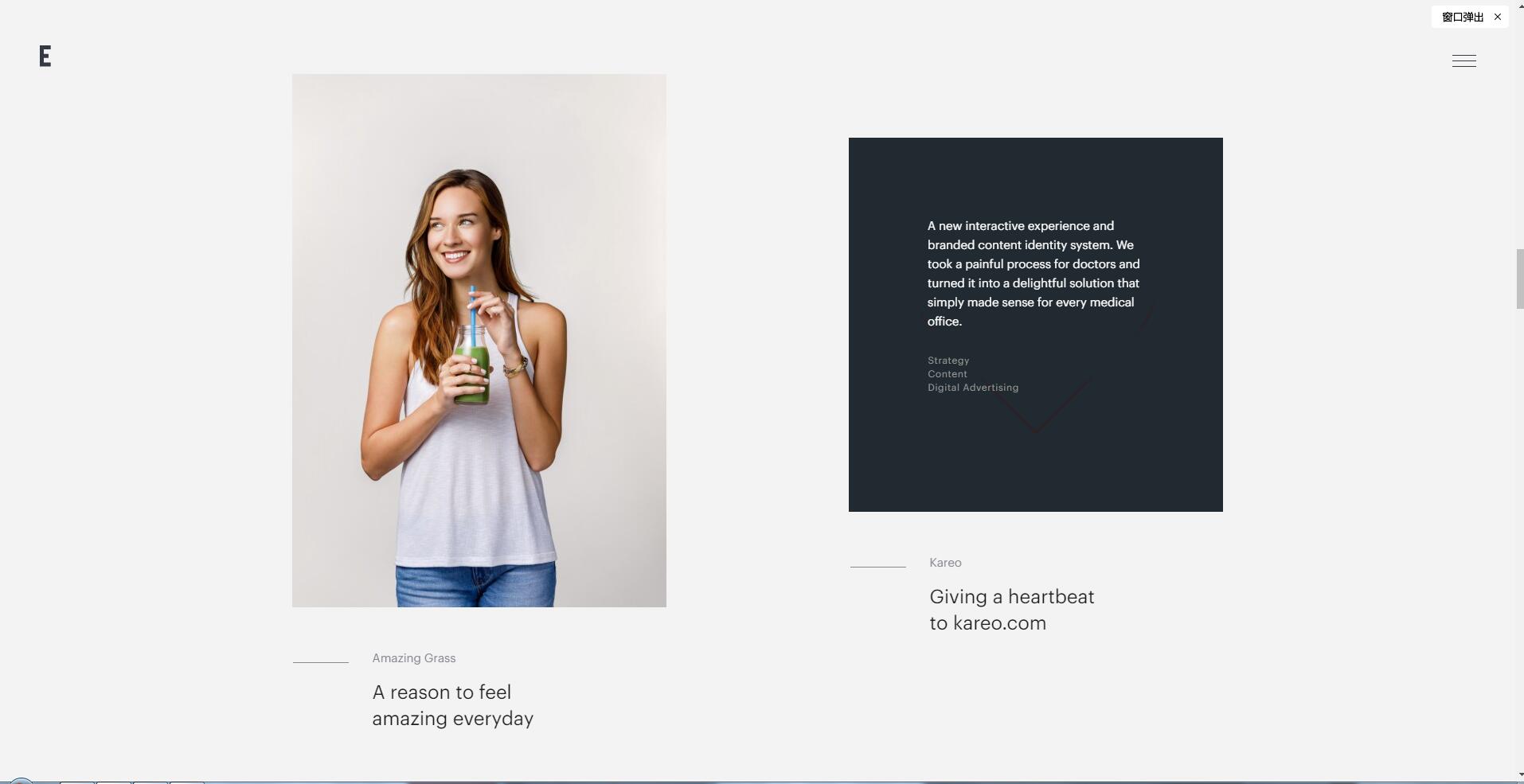Click the Digital Advertising tag
Image resolution: width=1524 pixels, height=784 pixels.
(x=972, y=388)
